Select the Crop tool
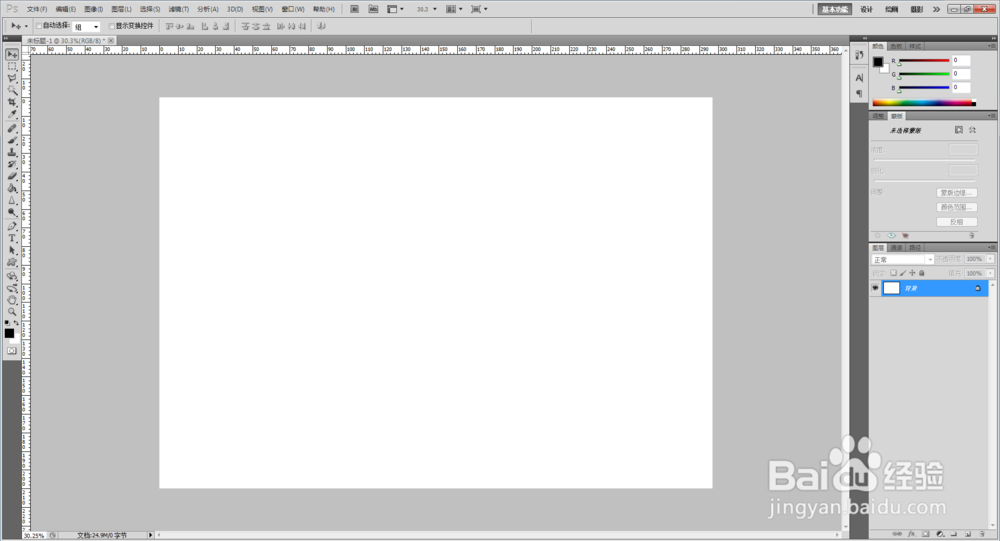This screenshot has height=541, width=1000. [12, 103]
